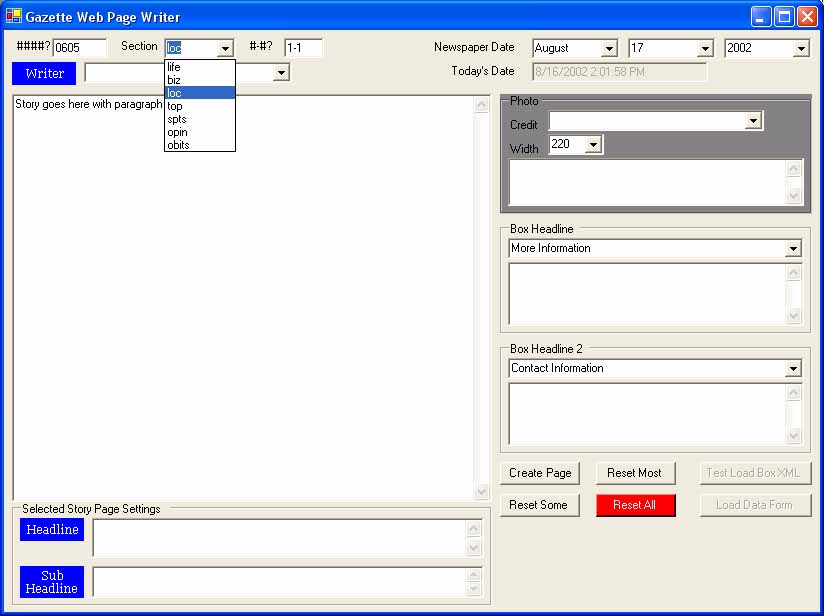824x616 pixels.
Task: Expand the Photo Credit dropdown
Action: coord(753,121)
